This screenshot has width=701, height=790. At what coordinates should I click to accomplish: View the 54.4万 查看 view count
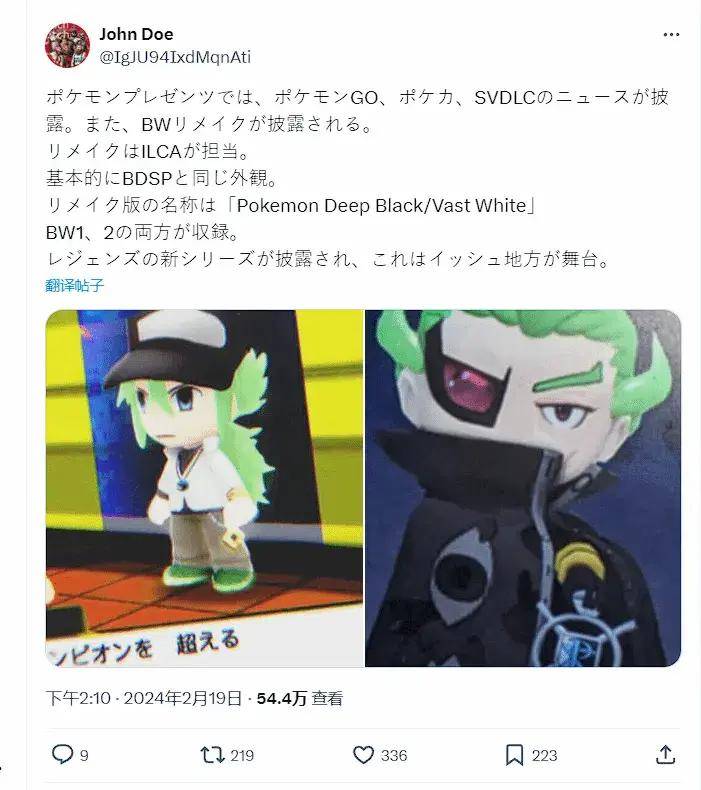pyautogui.click(x=300, y=698)
